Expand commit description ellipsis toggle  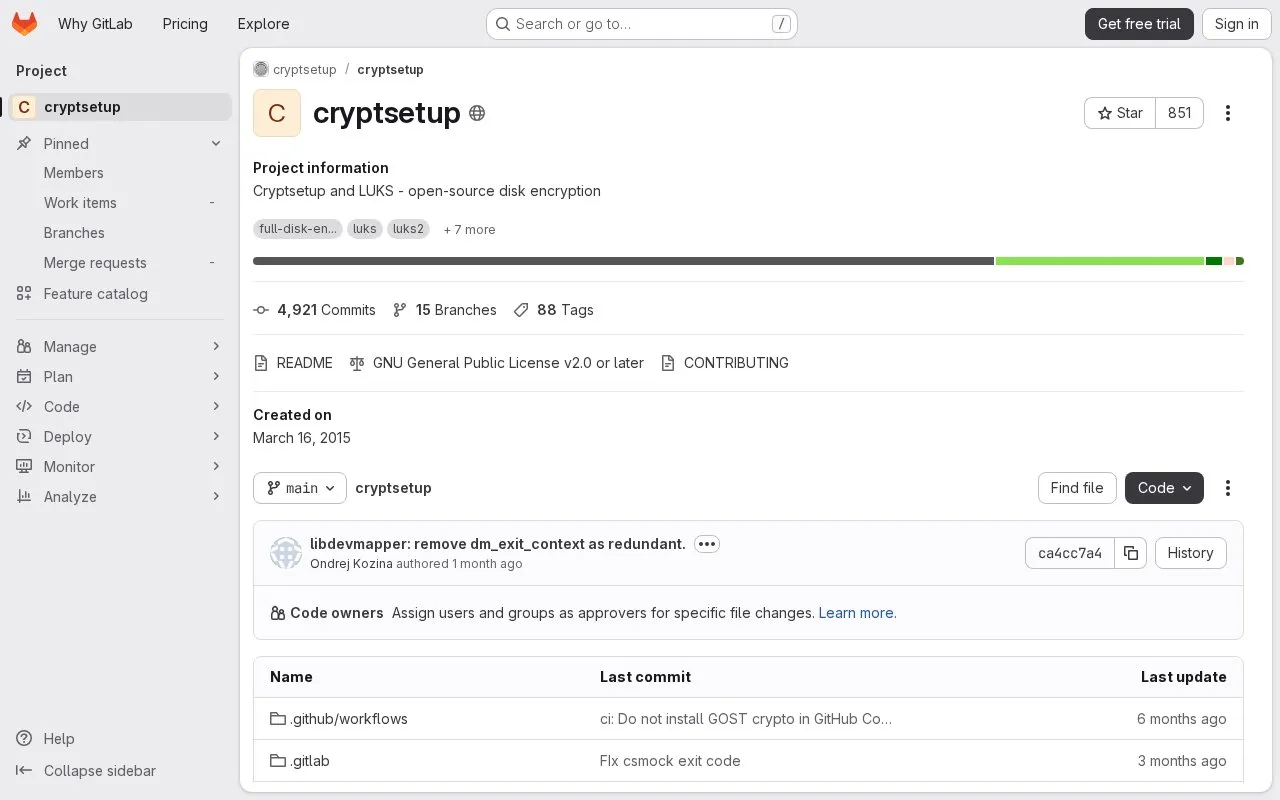click(x=707, y=544)
